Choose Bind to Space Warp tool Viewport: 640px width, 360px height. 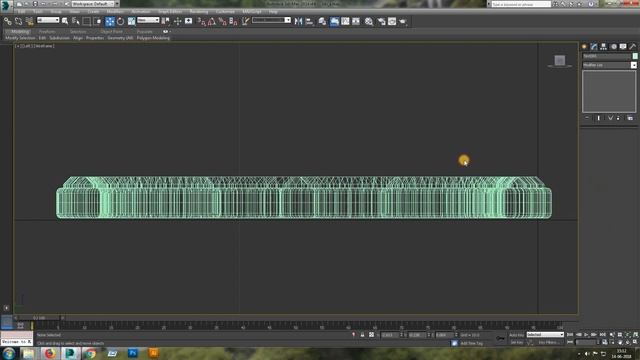point(29,21)
